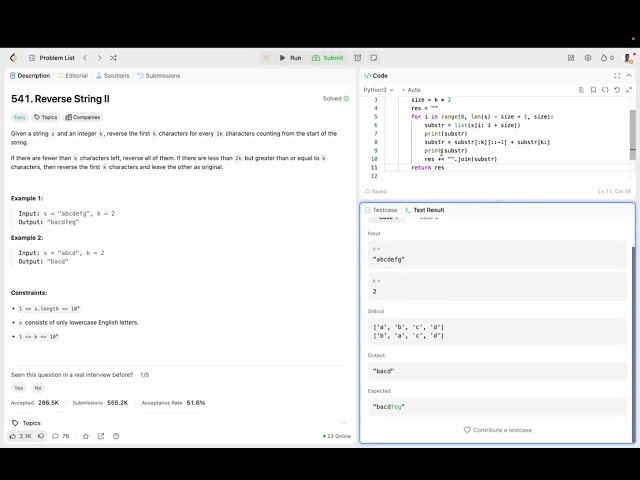
Task: Reset code to default with revert icon
Action: 617,90
